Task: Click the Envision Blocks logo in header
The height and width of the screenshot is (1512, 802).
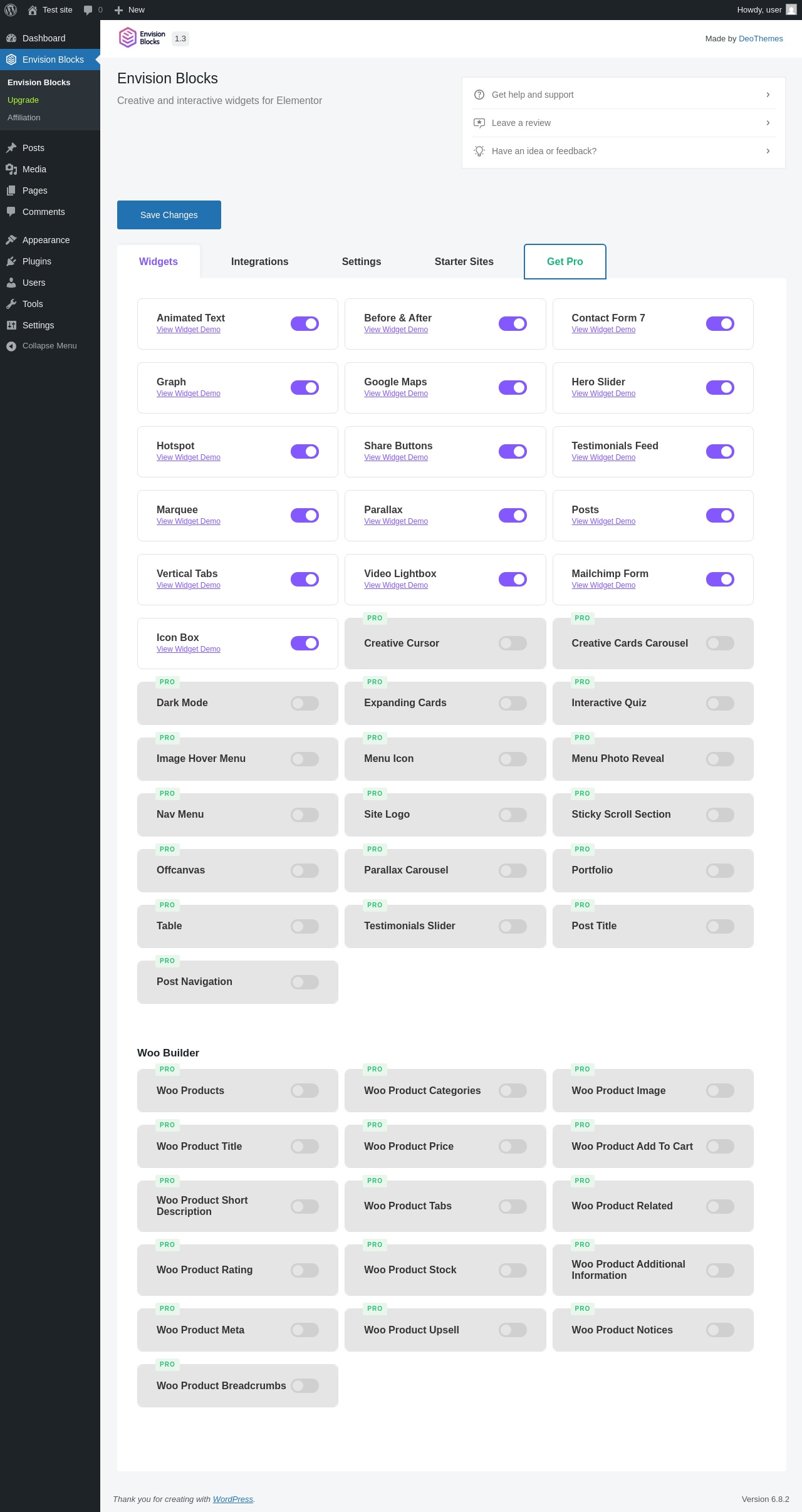Action: pos(142,38)
